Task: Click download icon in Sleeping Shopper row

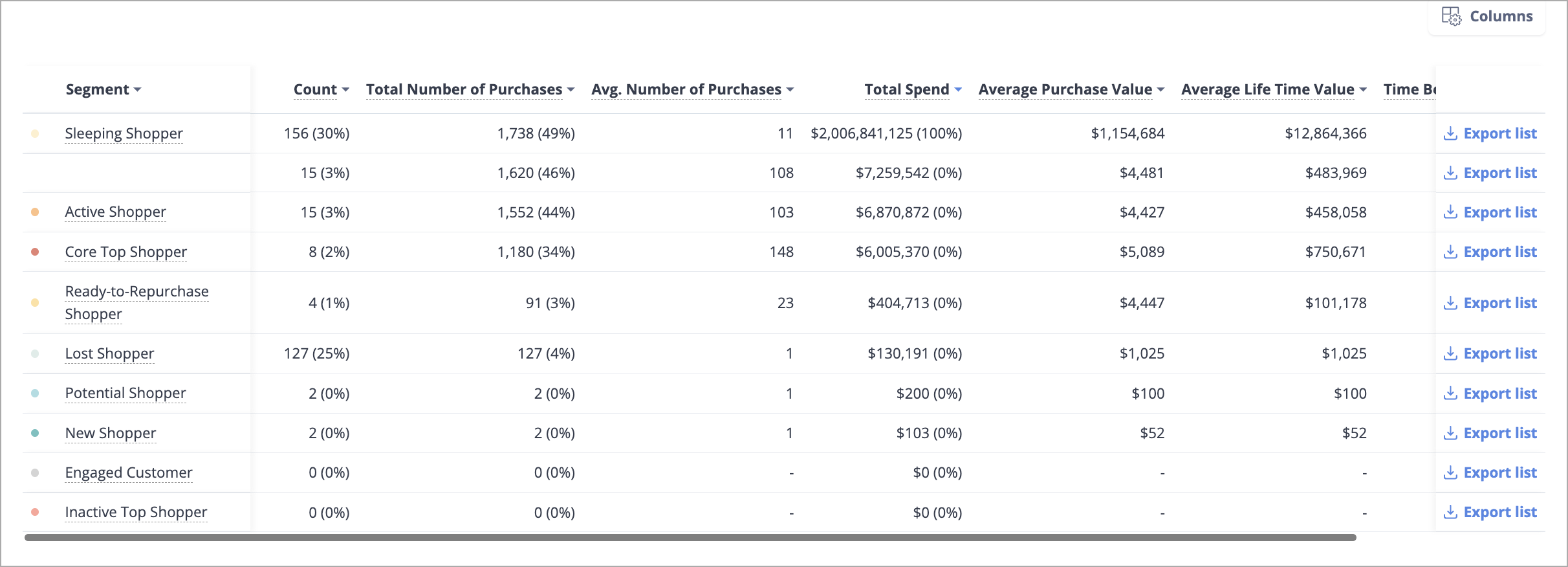Action: click(x=1450, y=133)
